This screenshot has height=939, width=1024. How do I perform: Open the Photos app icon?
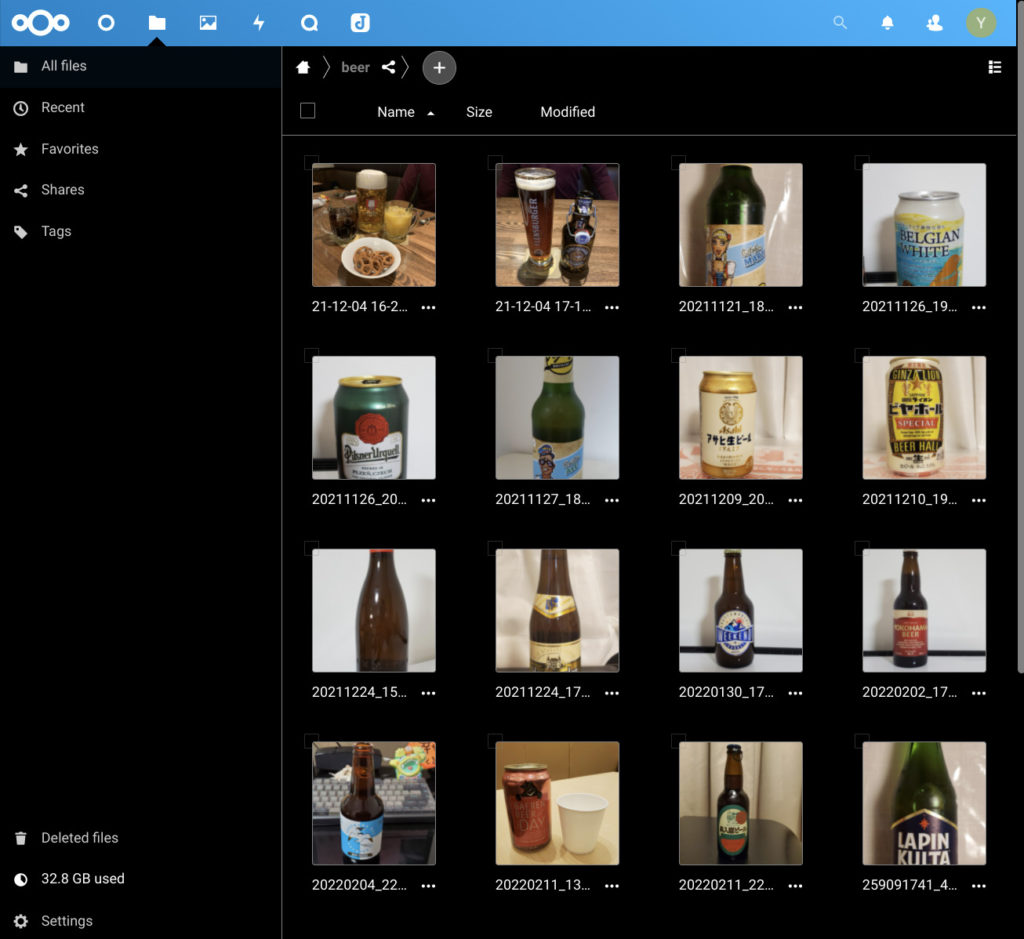click(x=208, y=23)
